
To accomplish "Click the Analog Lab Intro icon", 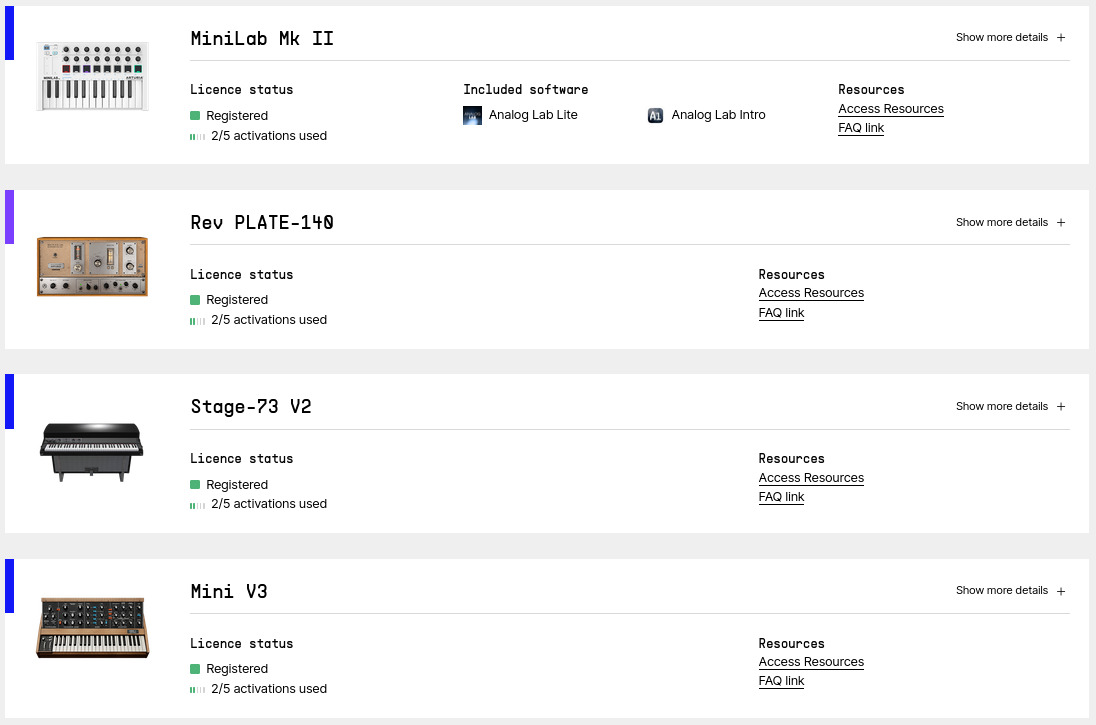I will click(x=655, y=116).
